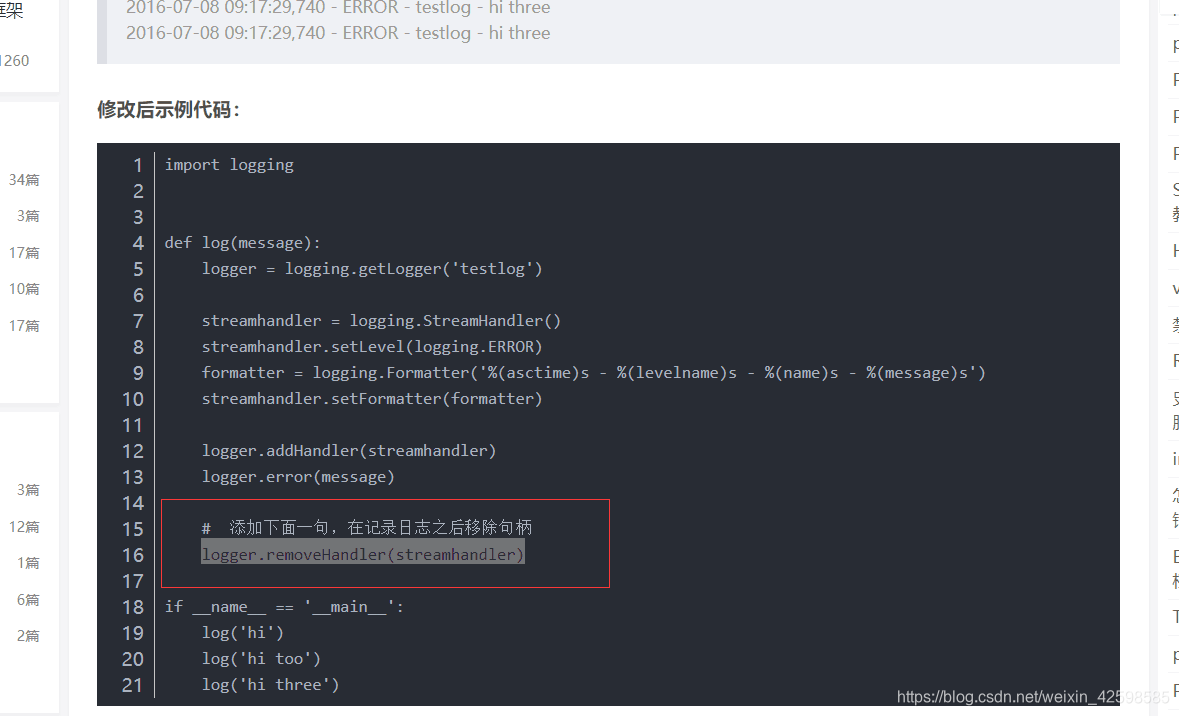Click the log('hi too') call line
Image resolution: width=1179 pixels, height=716 pixels.
click(261, 659)
